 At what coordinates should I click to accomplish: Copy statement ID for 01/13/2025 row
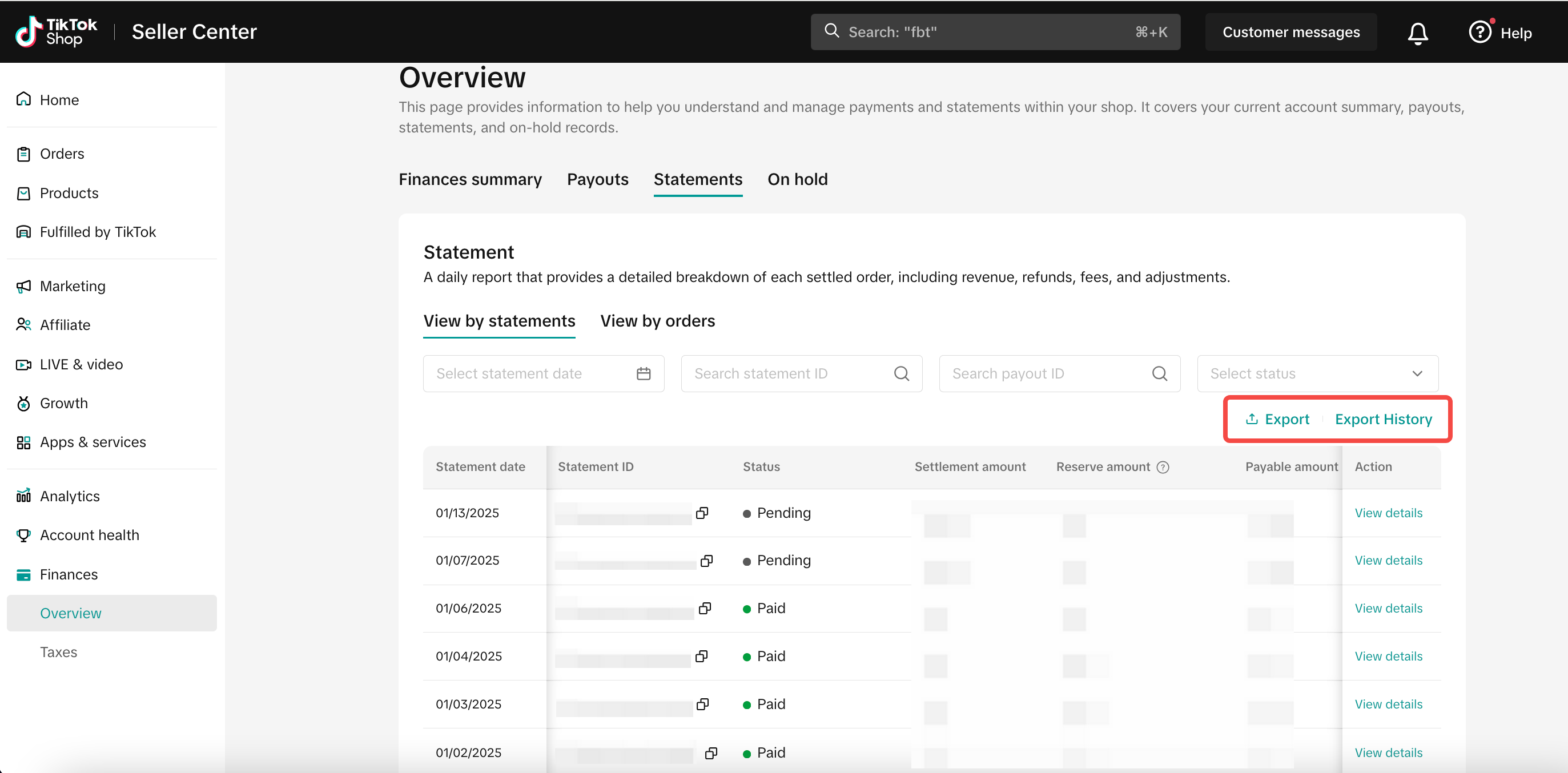click(x=702, y=513)
